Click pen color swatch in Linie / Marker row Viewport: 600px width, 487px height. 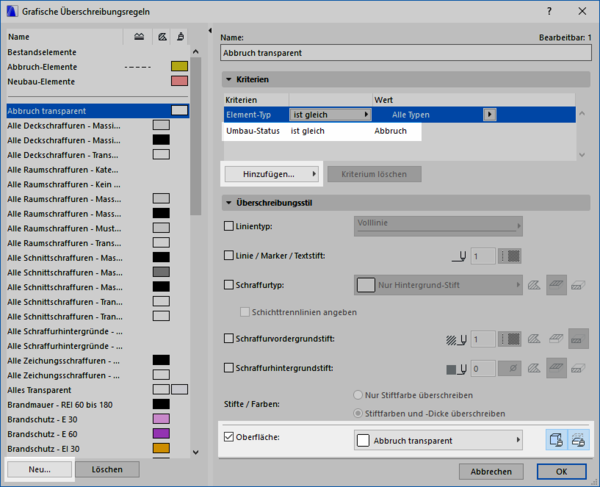[x=510, y=256]
